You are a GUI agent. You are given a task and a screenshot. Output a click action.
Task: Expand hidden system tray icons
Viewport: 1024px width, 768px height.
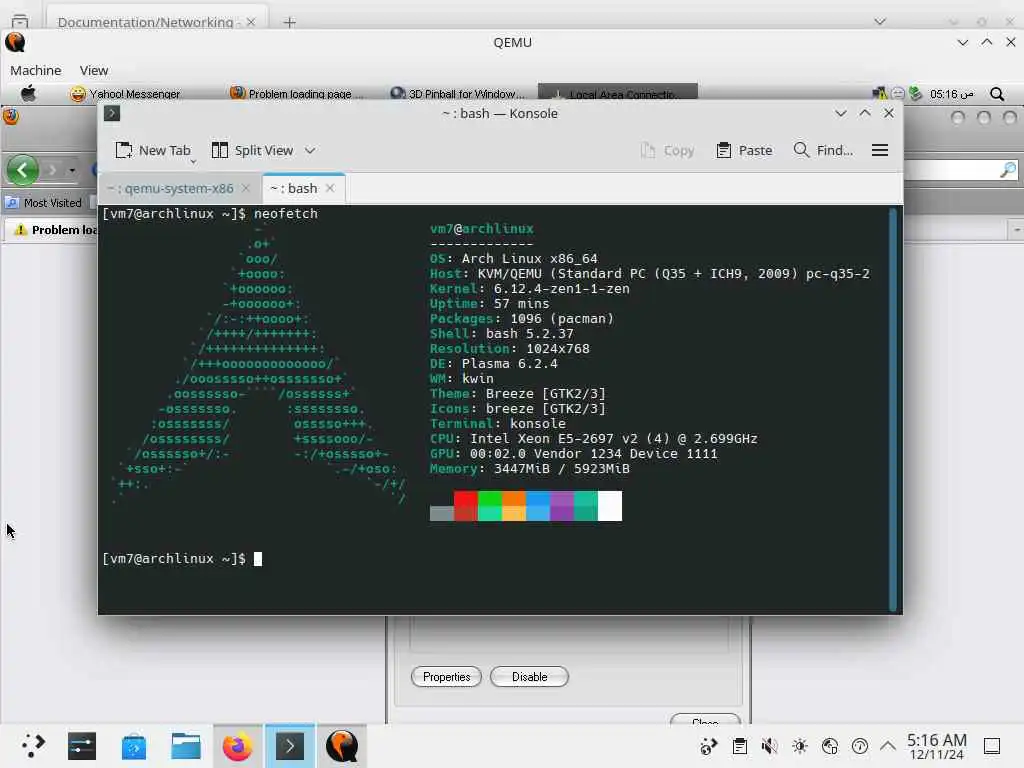click(x=888, y=746)
